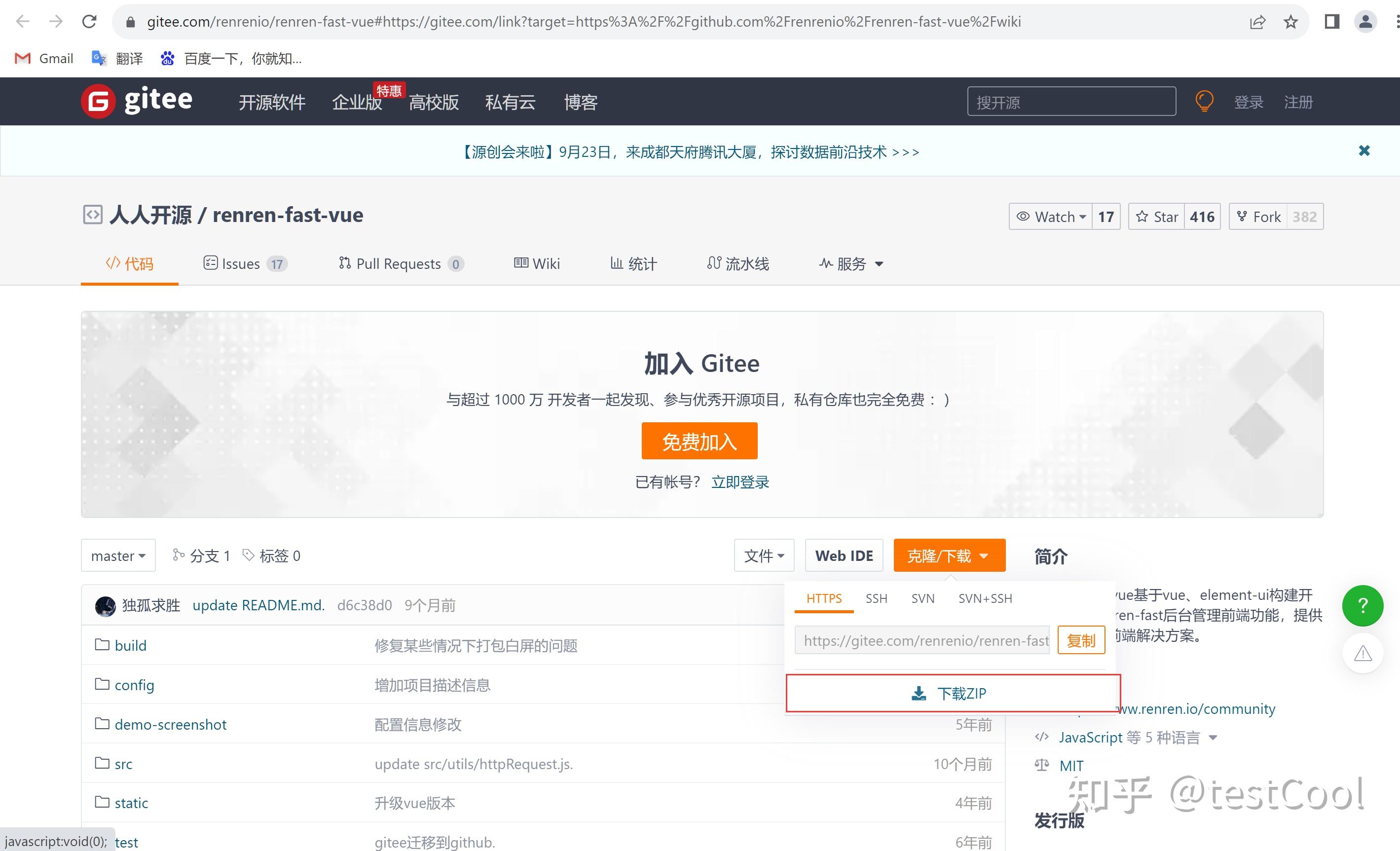This screenshot has width=1400, height=851.
Task: Click the 搜开源 search field
Action: 1070,102
